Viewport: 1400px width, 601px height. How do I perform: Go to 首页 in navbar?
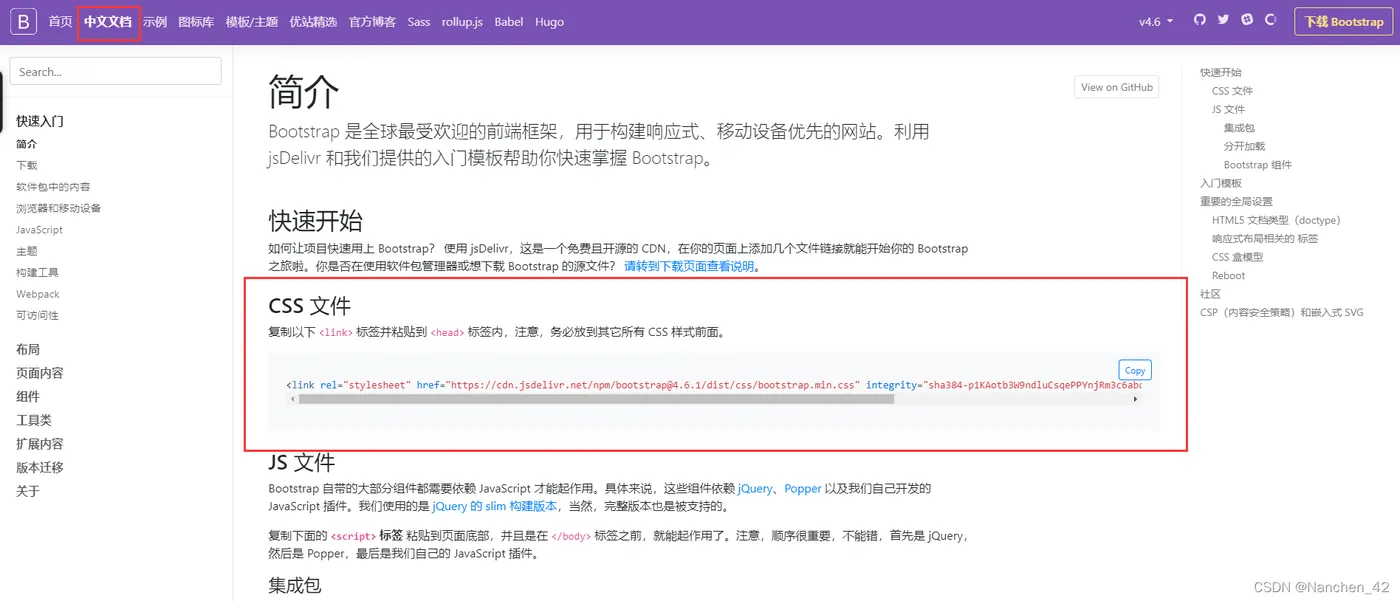coord(60,21)
